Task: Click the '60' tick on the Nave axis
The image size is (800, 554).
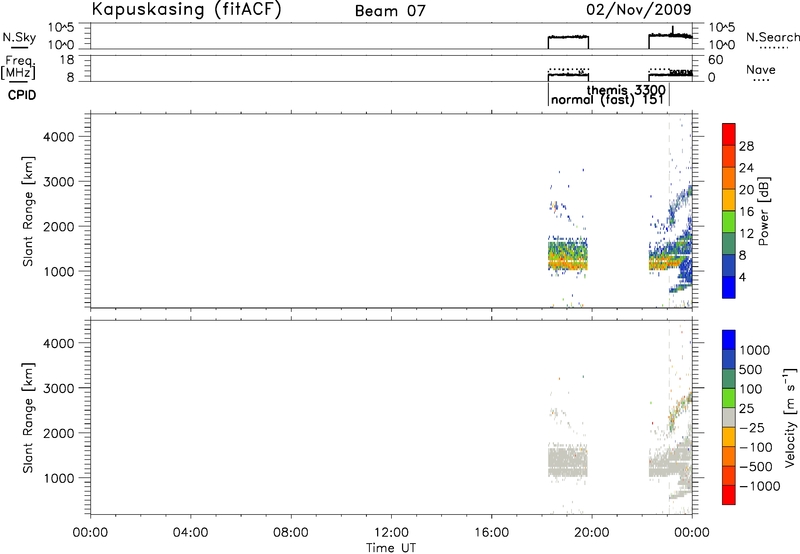Action: [715, 60]
